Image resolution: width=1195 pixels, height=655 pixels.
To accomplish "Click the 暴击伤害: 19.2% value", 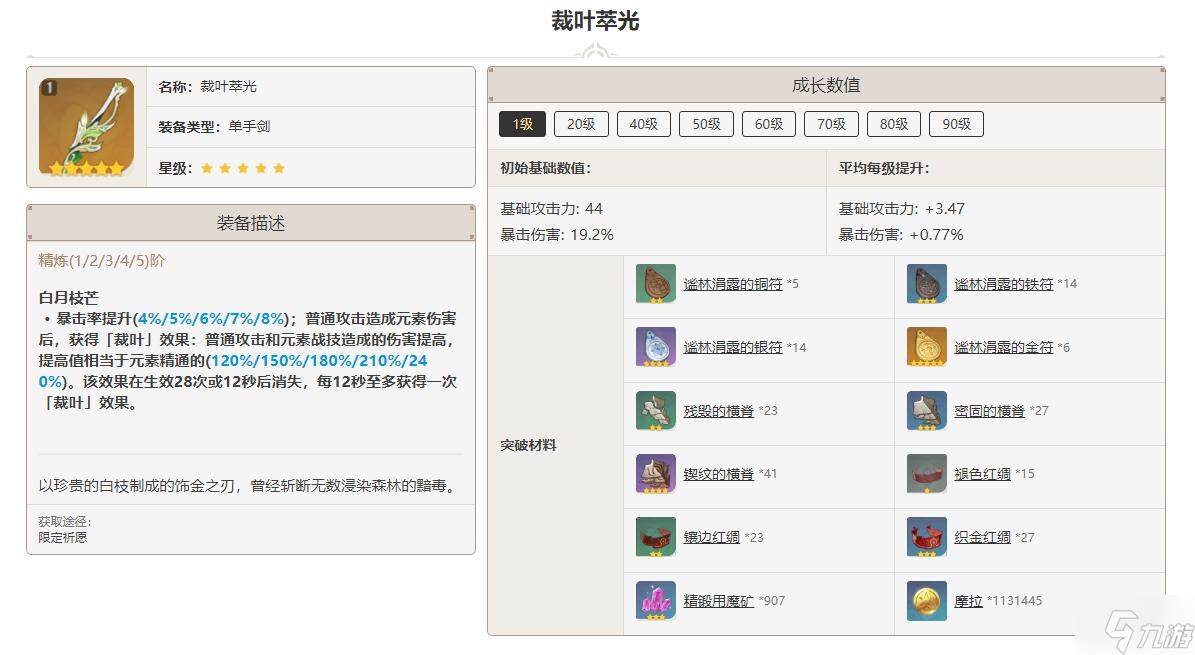I will 556,235.
